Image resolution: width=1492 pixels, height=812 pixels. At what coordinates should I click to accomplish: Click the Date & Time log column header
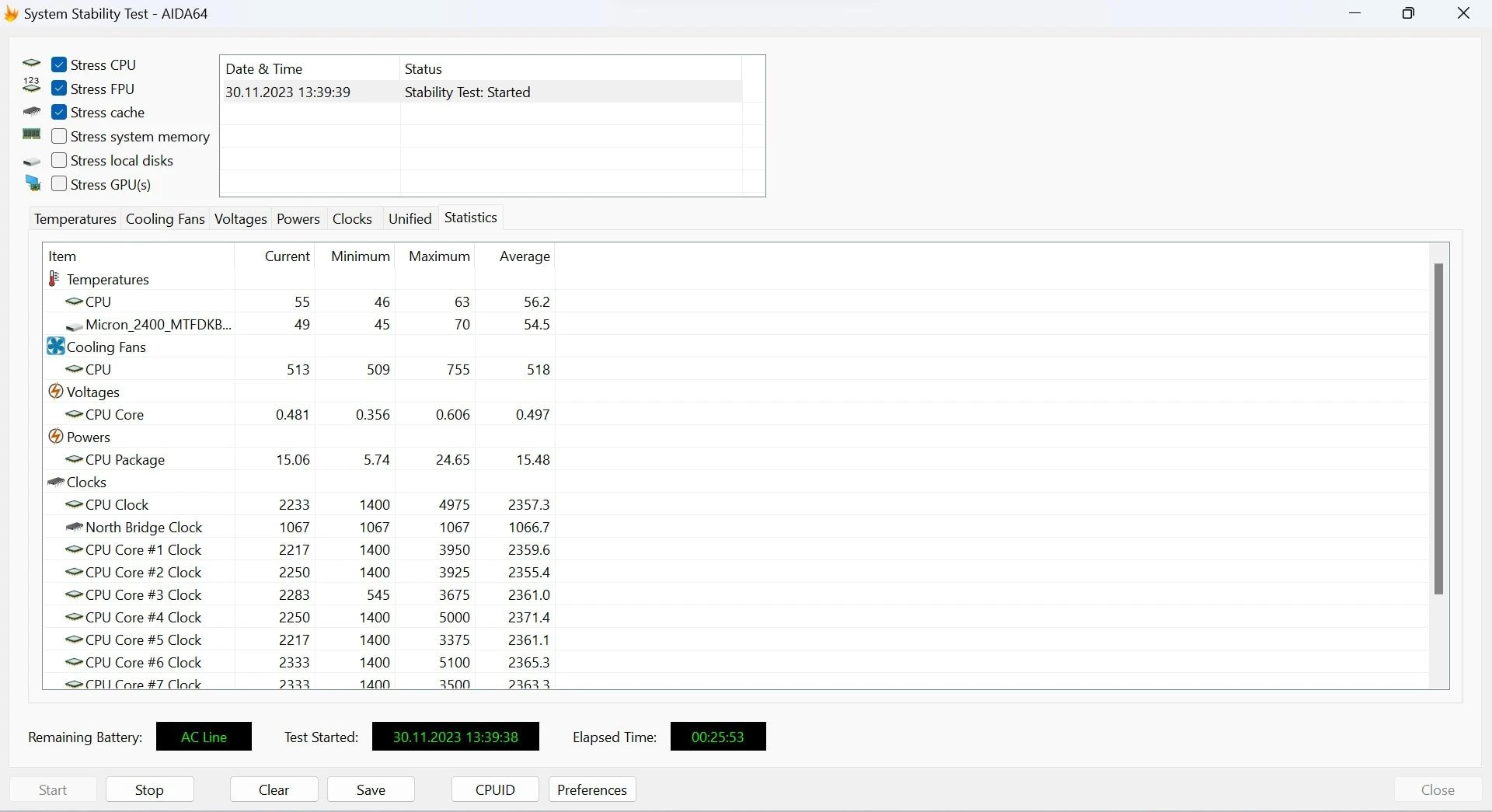(310, 68)
